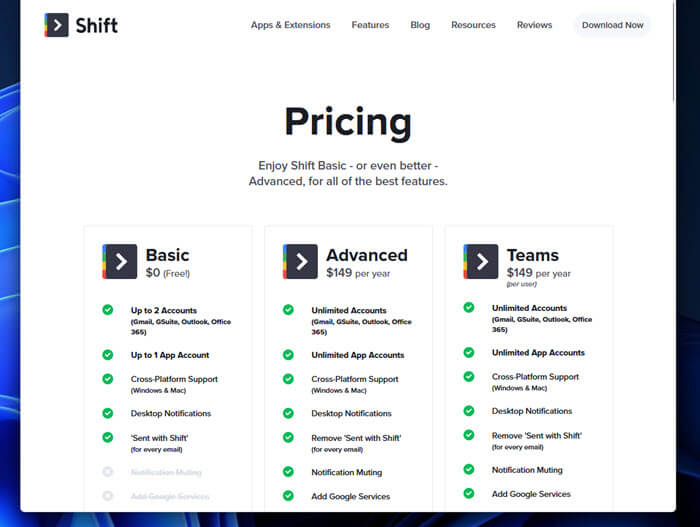Viewport: 700px width, 527px height.
Task: Open the Apps & Extensions menu
Action: (290, 25)
